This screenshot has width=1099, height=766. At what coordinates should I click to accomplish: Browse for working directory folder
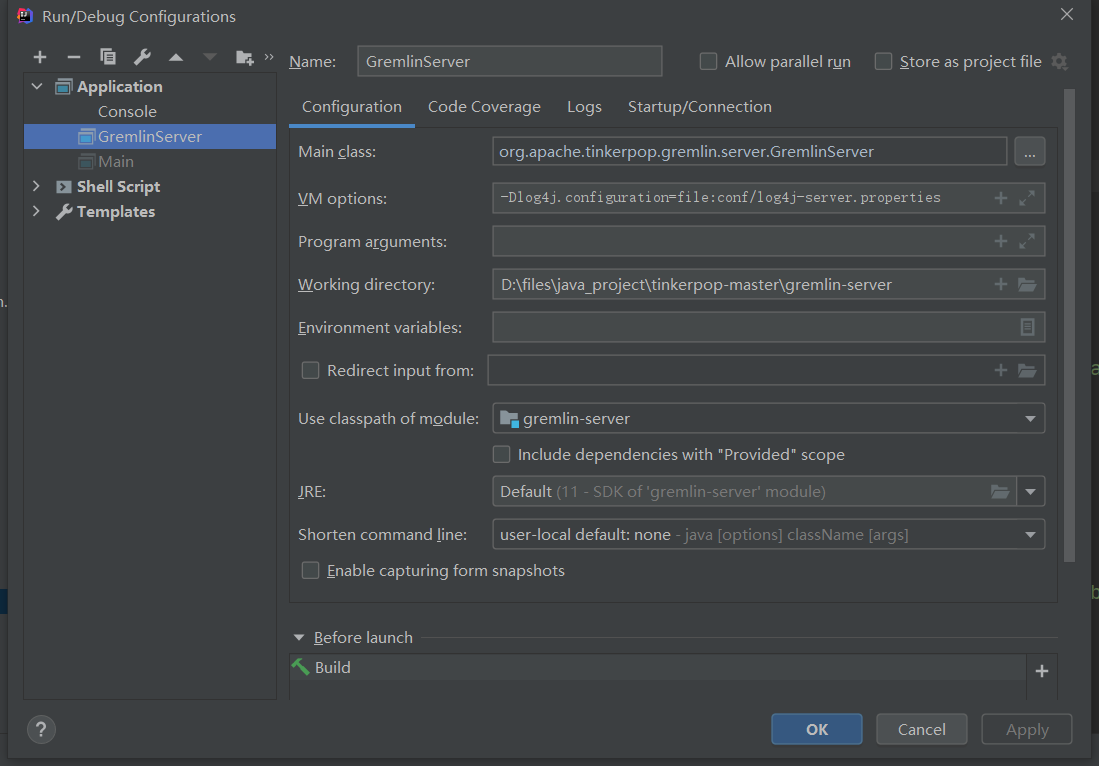coord(1027,285)
